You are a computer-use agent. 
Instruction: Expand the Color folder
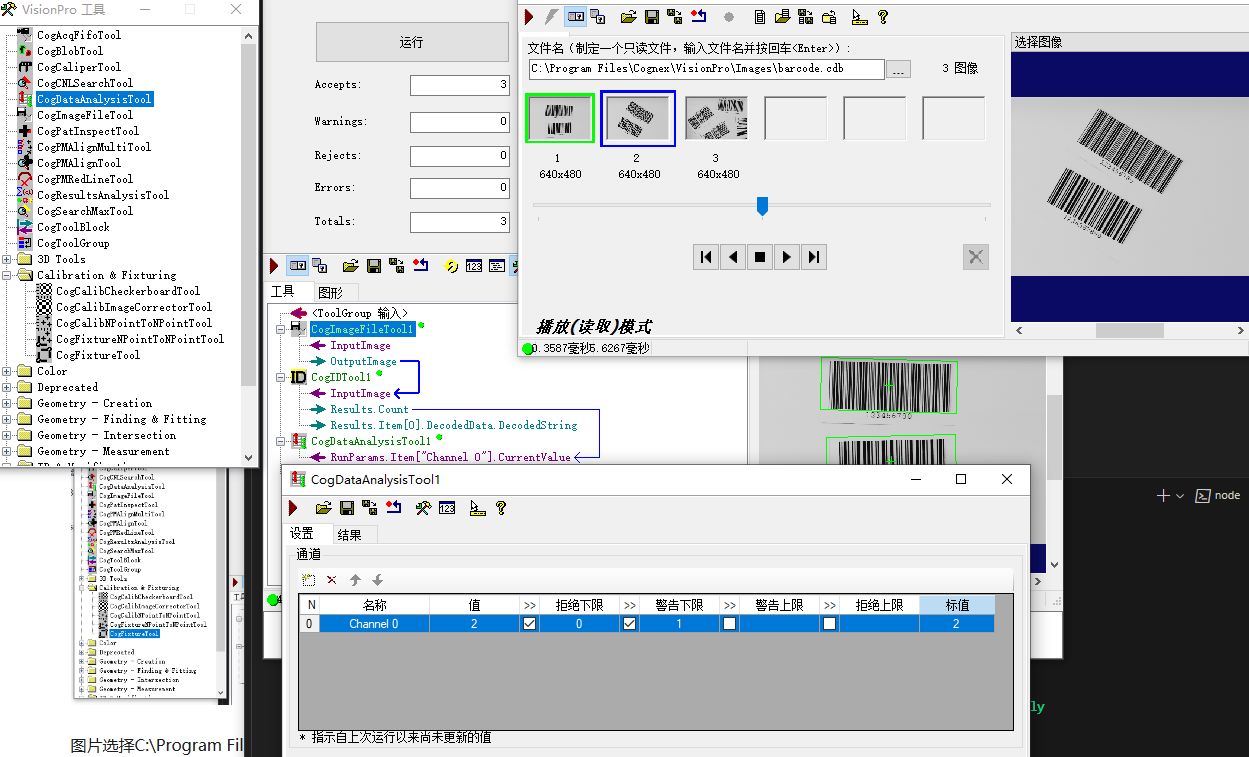tap(7, 372)
